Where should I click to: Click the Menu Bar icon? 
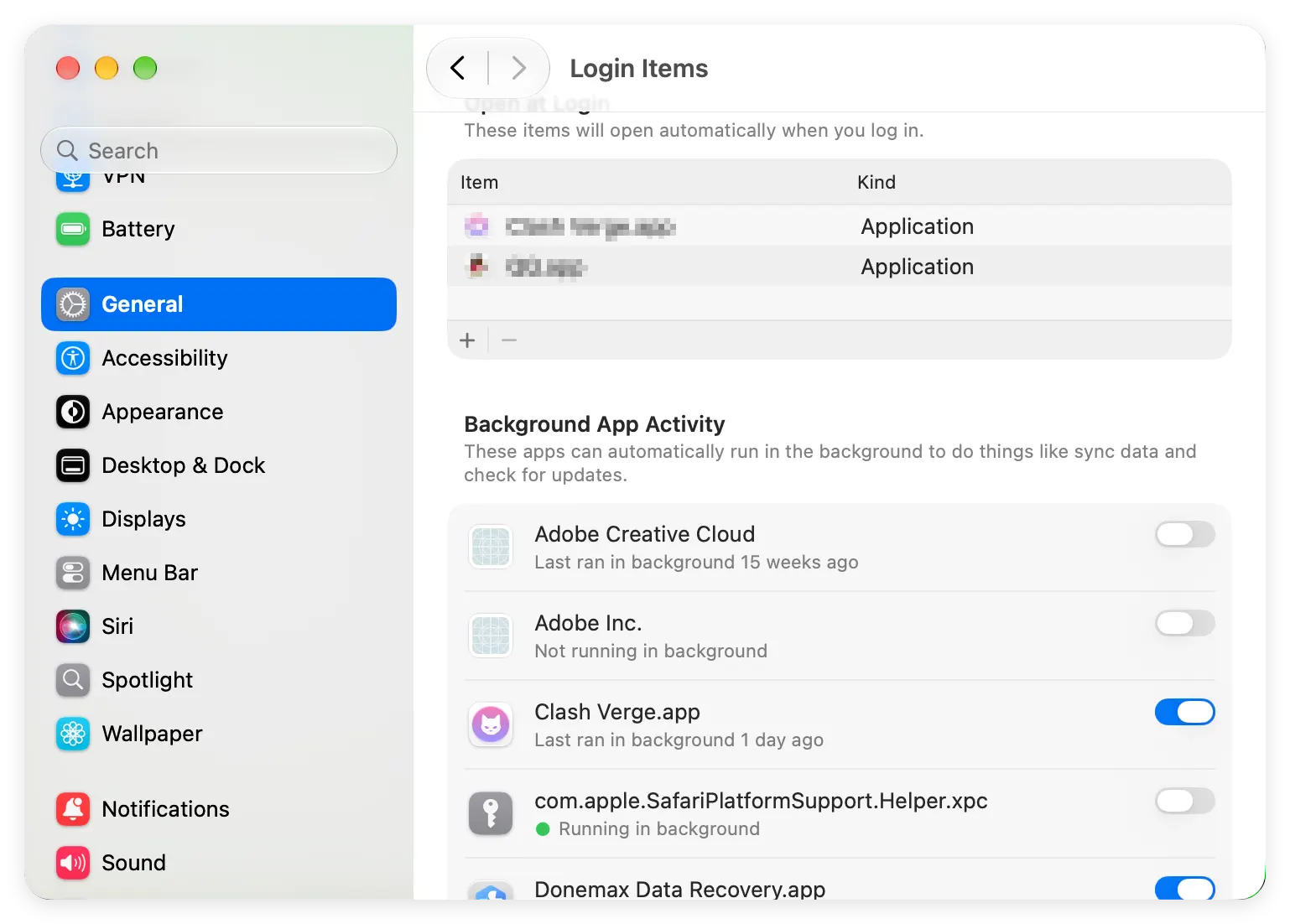73,573
